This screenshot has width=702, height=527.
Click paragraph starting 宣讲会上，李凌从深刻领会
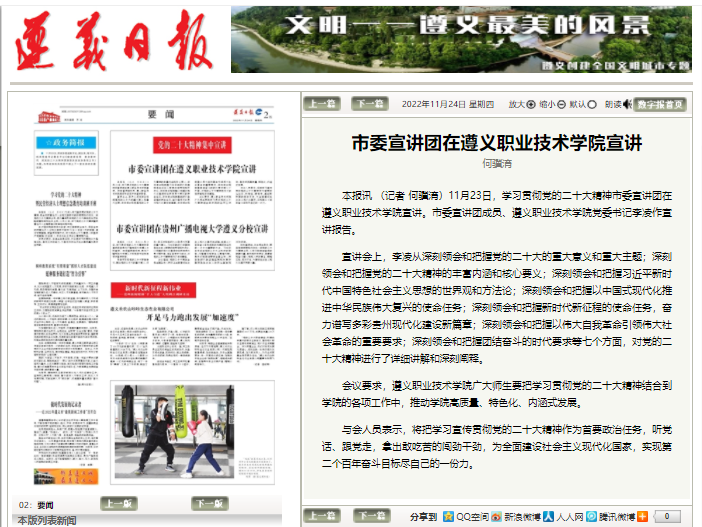pyautogui.click(x=497, y=308)
